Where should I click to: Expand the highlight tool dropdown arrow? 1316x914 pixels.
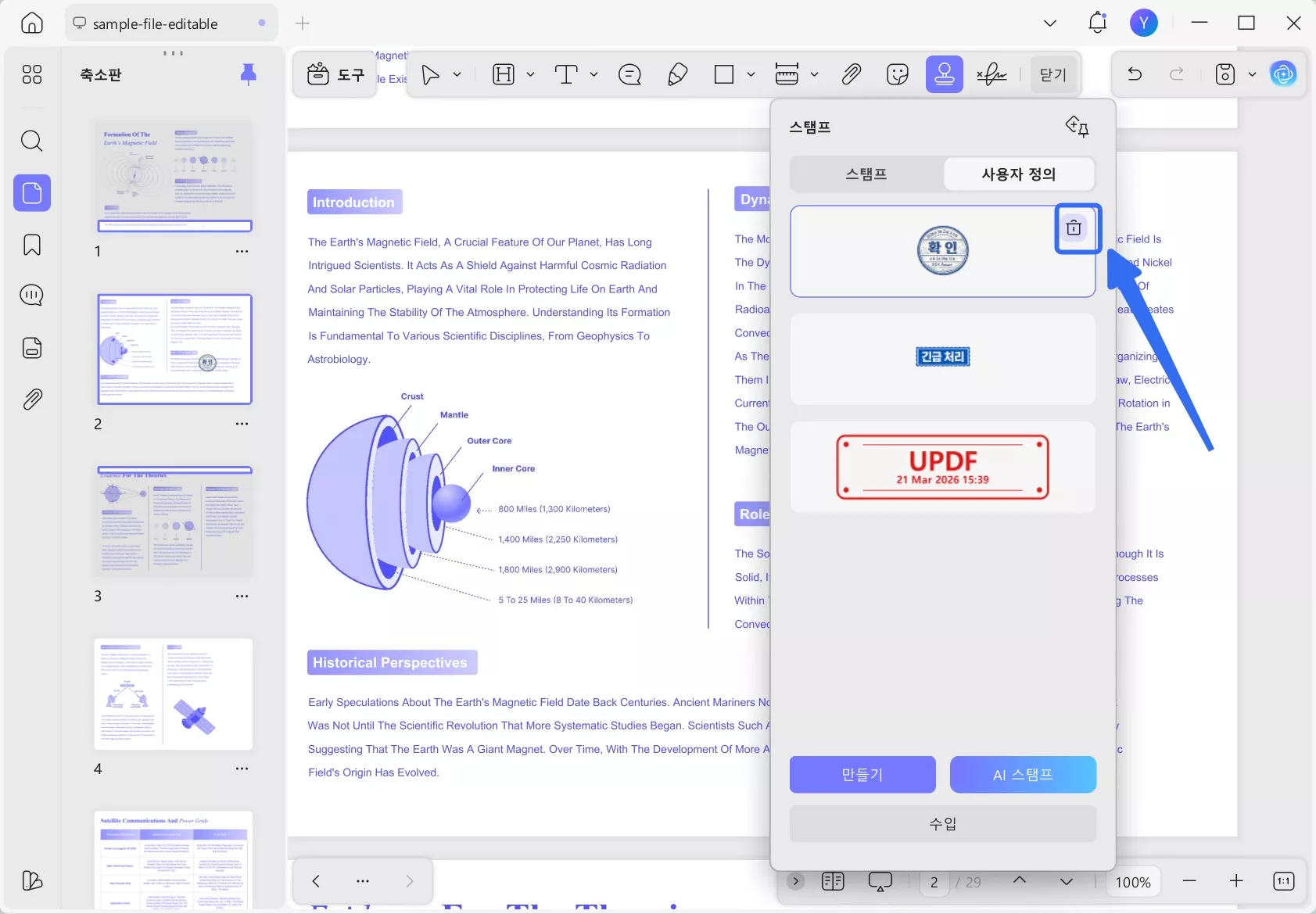point(530,74)
